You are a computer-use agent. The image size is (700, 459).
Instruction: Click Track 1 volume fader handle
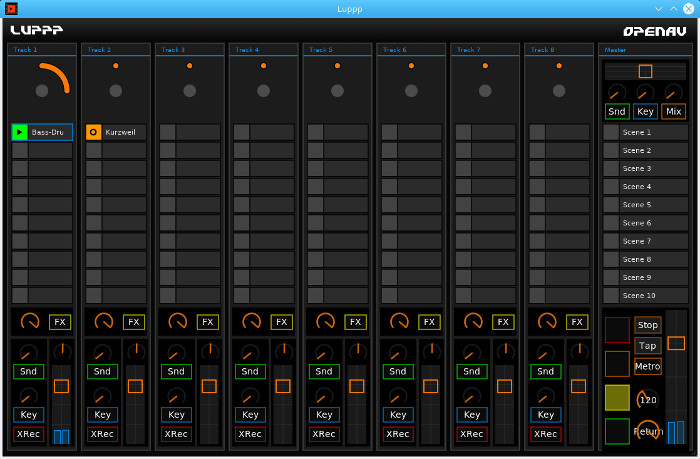tap(62, 386)
